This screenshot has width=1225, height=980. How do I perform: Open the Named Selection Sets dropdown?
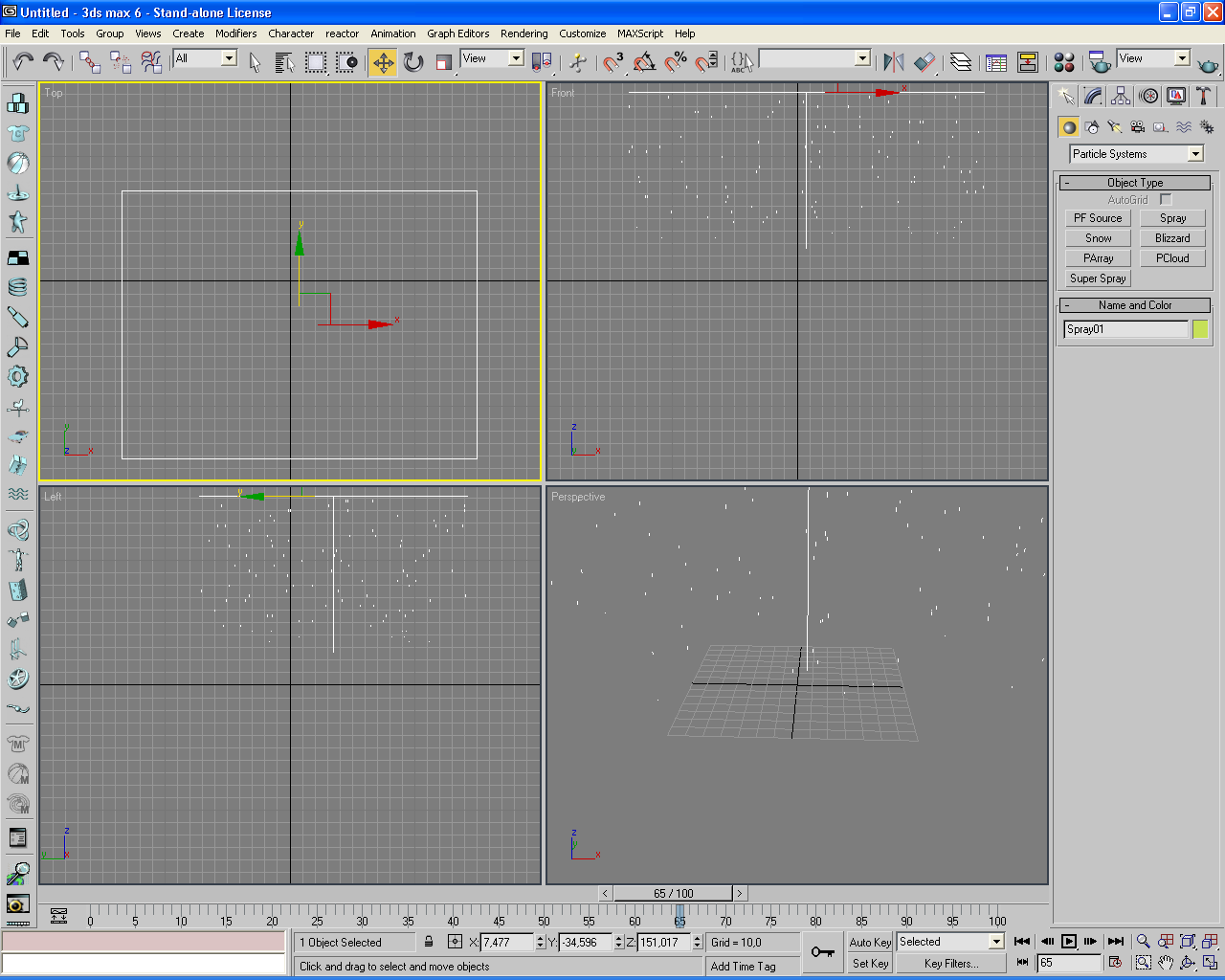[862, 58]
